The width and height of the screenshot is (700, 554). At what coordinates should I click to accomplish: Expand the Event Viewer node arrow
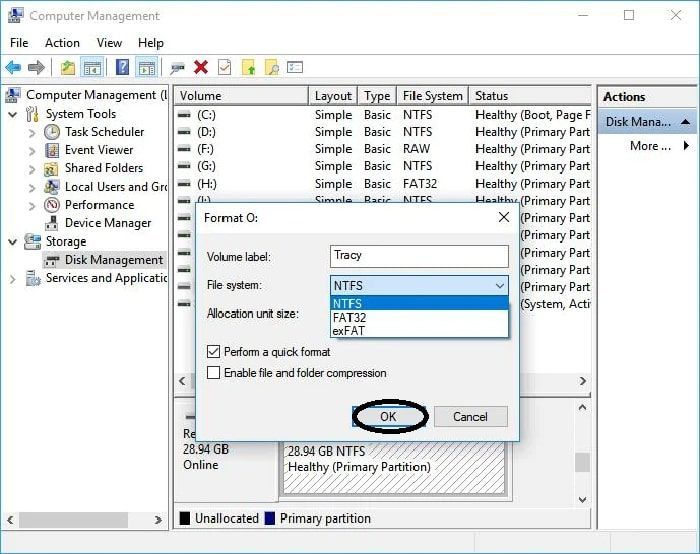point(32,151)
